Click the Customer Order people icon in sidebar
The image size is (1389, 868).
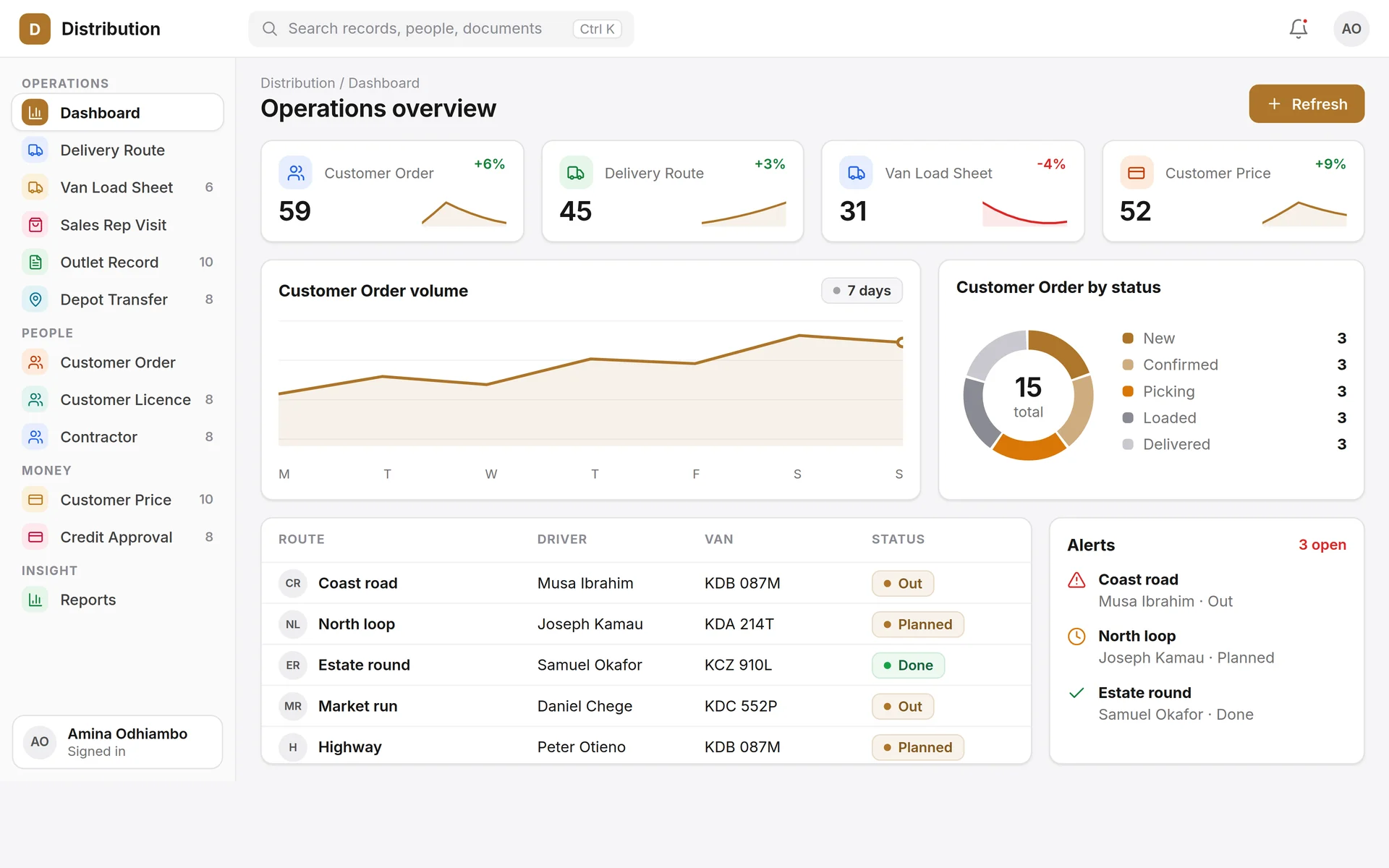[x=35, y=362]
